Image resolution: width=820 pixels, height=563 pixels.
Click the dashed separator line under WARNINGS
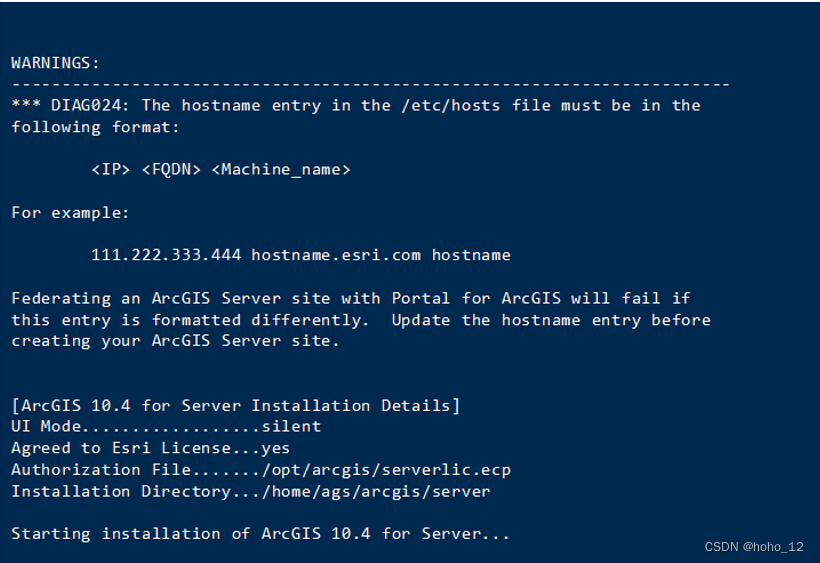(x=371, y=84)
